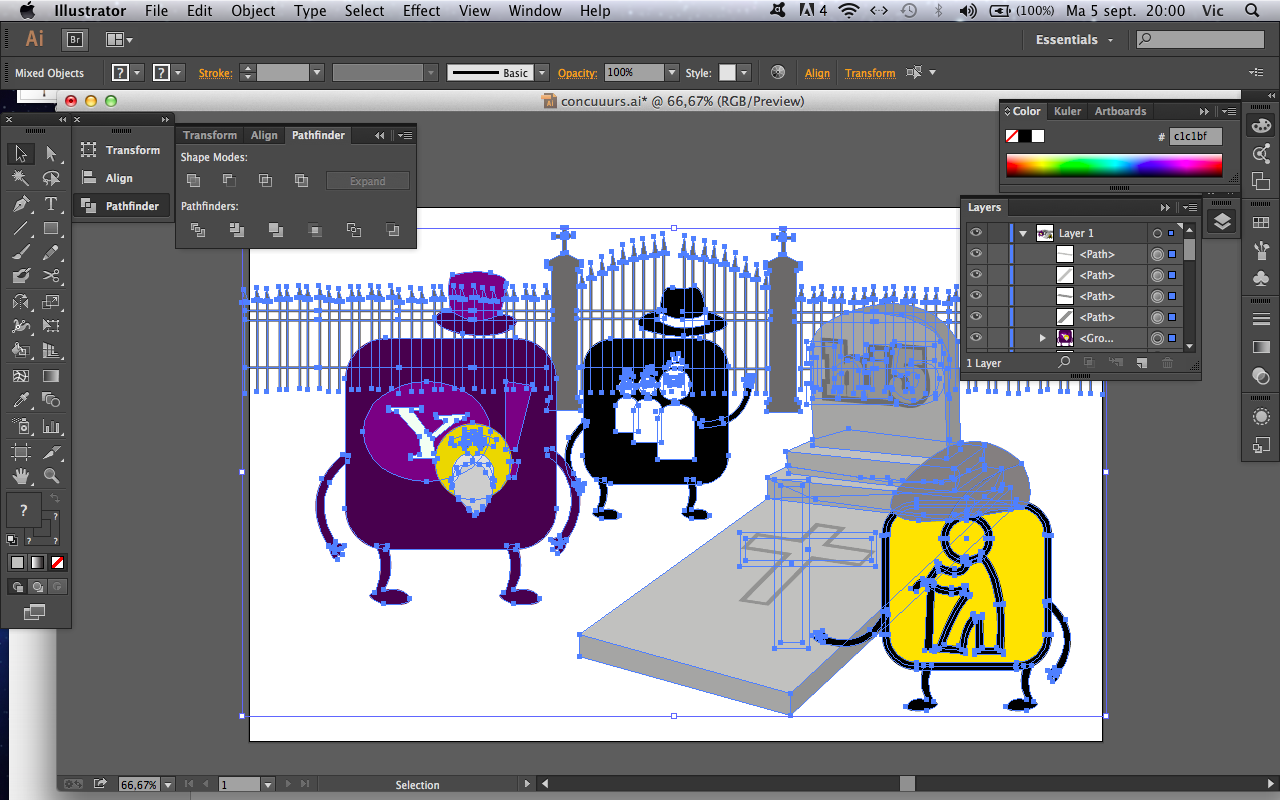Enable Draw Normal mode

tap(17, 587)
